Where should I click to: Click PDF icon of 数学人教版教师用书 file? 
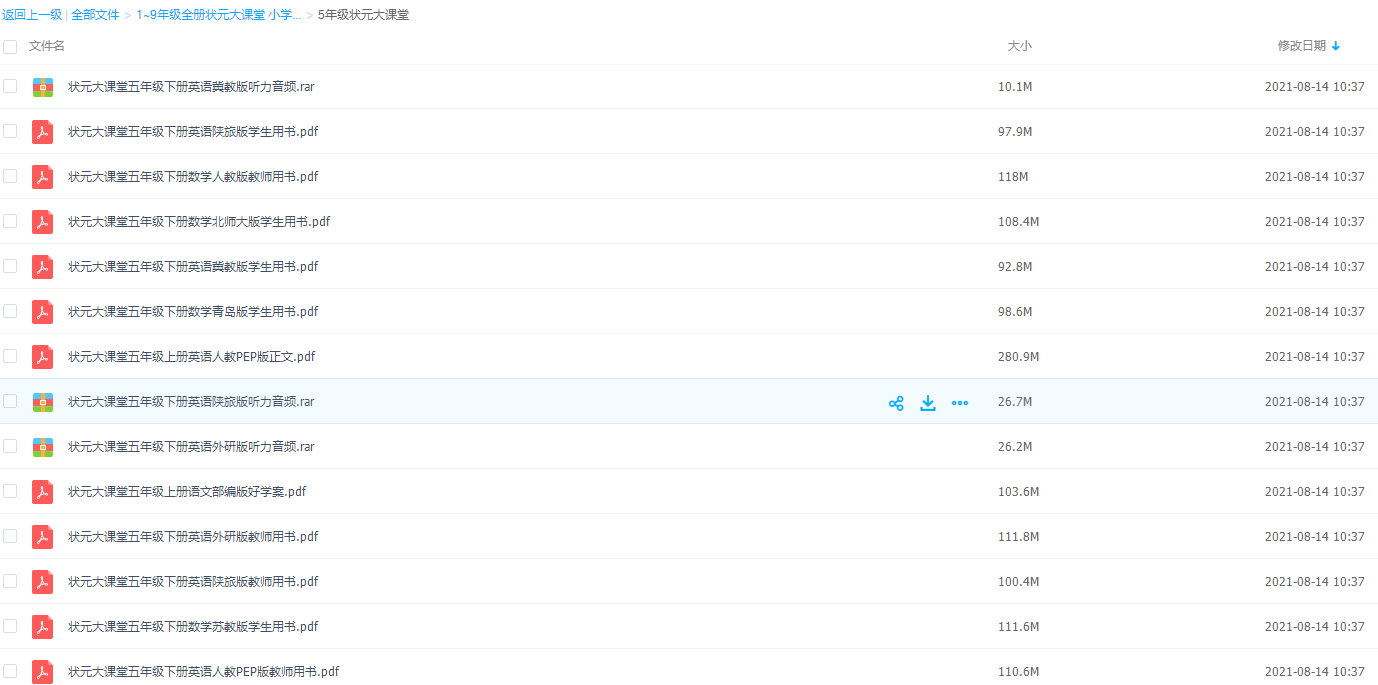tap(42, 177)
